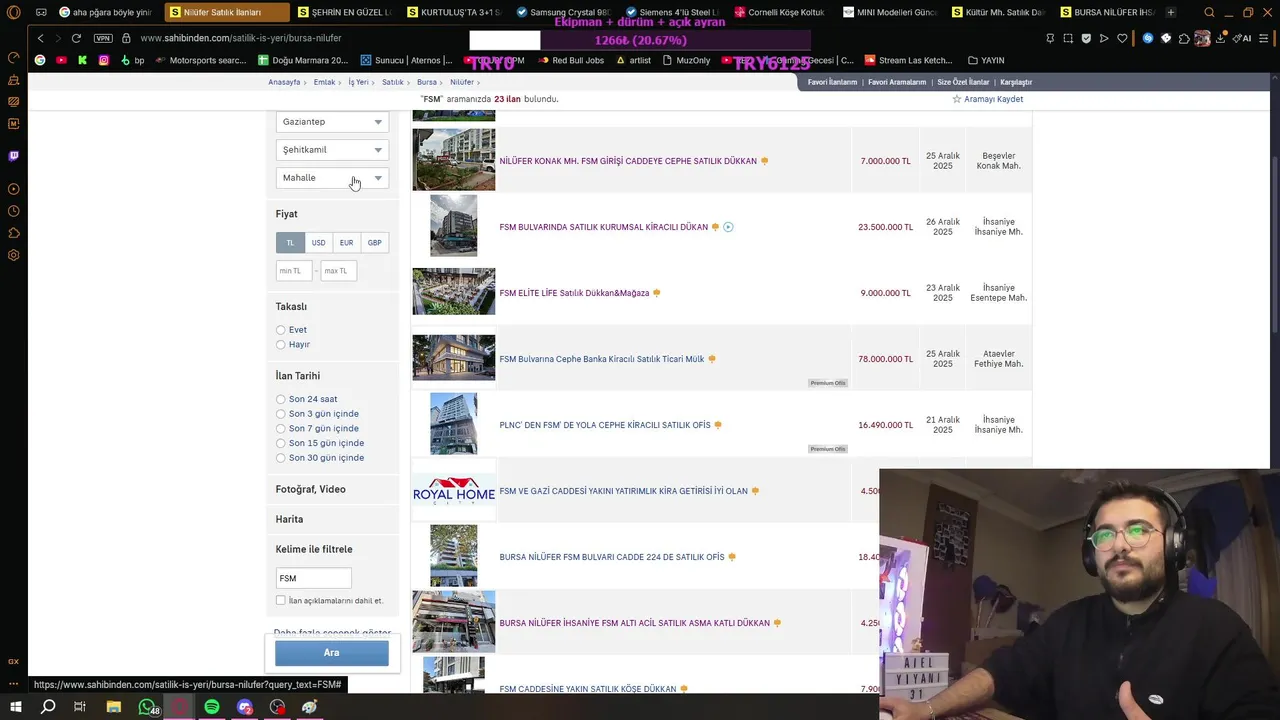Image resolution: width=1280 pixels, height=720 pixels.
Task: Toggle the VPN badge in address bar
Action: [103, 38]
